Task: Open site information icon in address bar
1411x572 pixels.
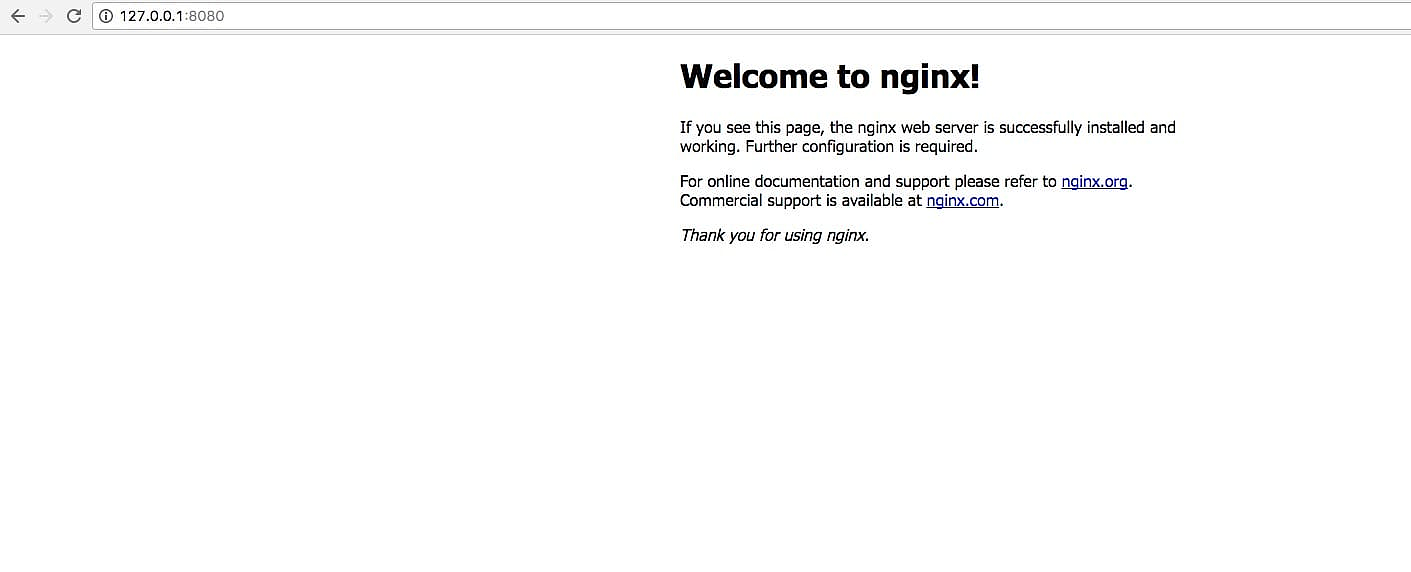Action: tap(106, 16)
